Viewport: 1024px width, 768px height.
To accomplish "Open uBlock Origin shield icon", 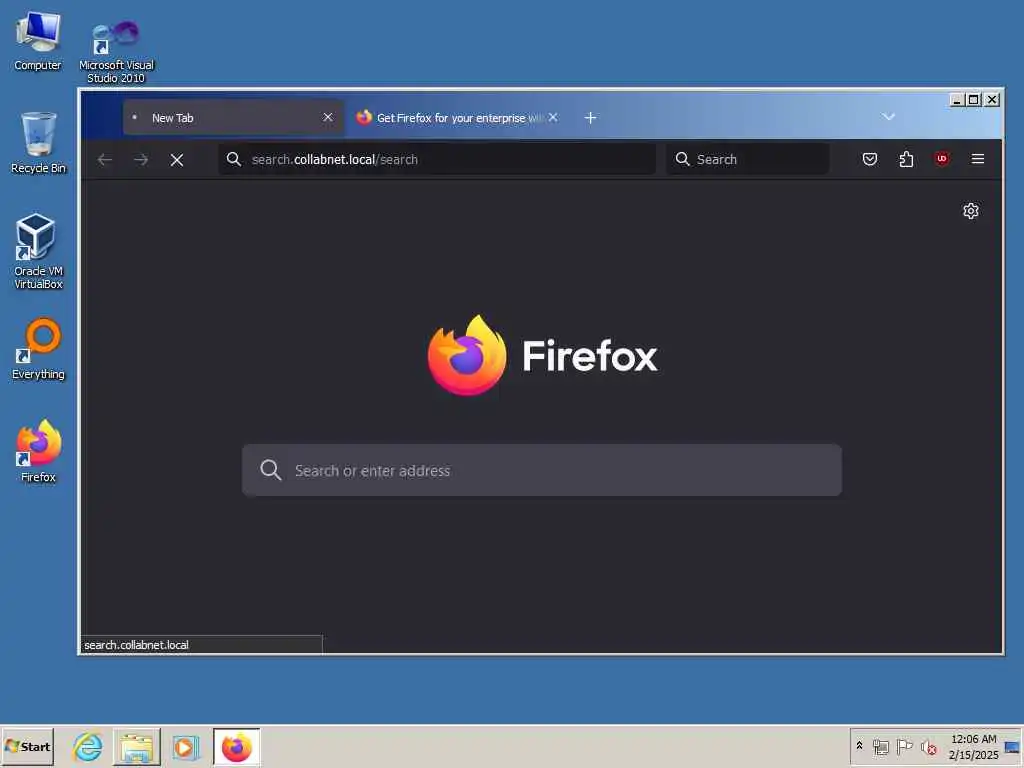I will 942,159.
